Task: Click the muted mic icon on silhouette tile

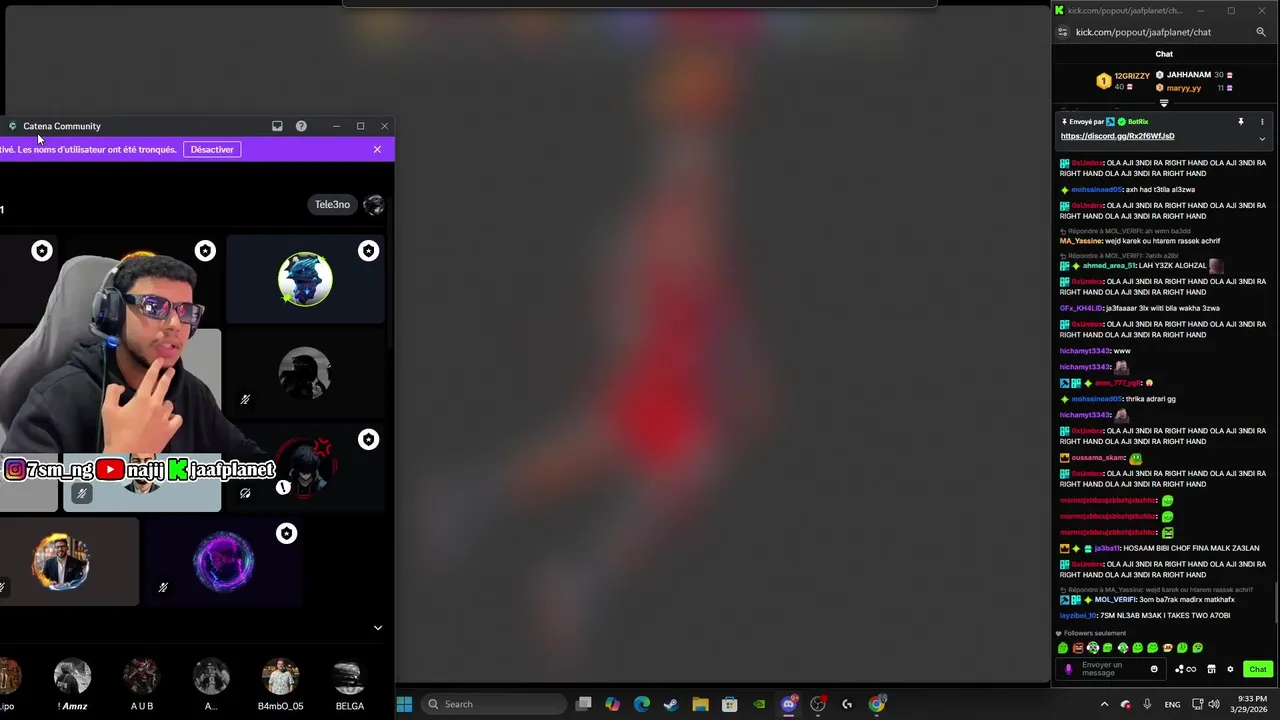Action: (x=245, y=400)
